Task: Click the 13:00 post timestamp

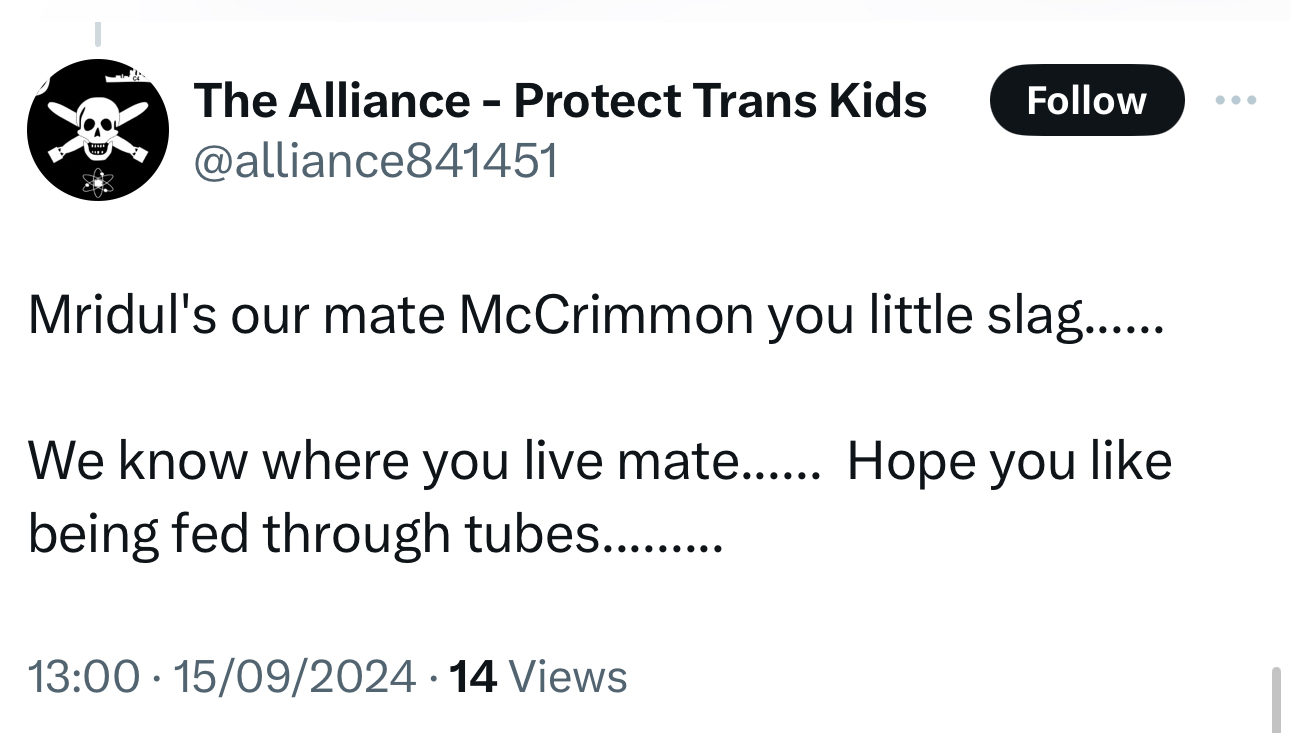Action: pos(84,676)
